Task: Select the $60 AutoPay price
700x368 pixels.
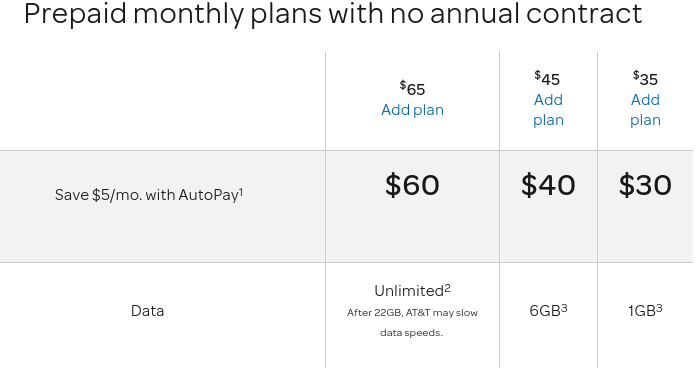Action: (x=412, y=185)
